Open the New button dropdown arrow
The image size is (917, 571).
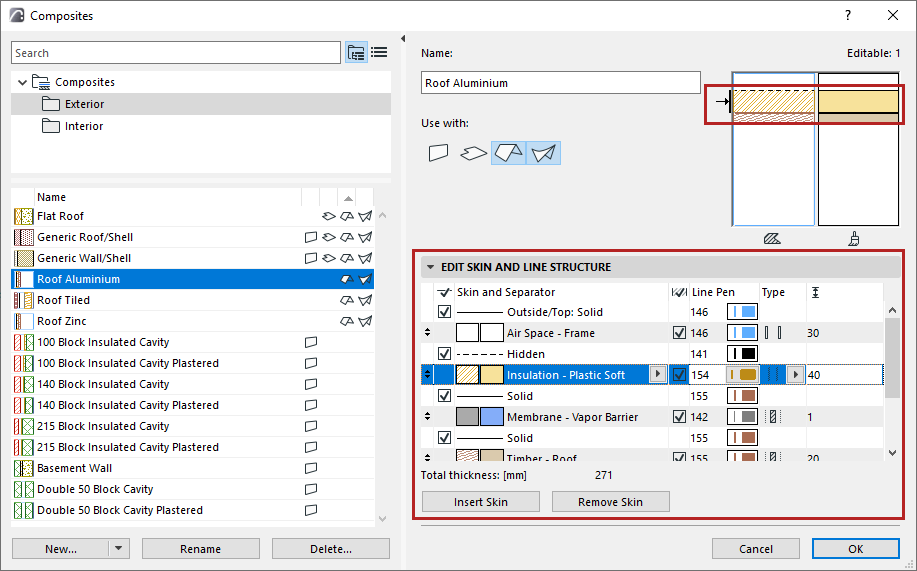pos(119,549)
